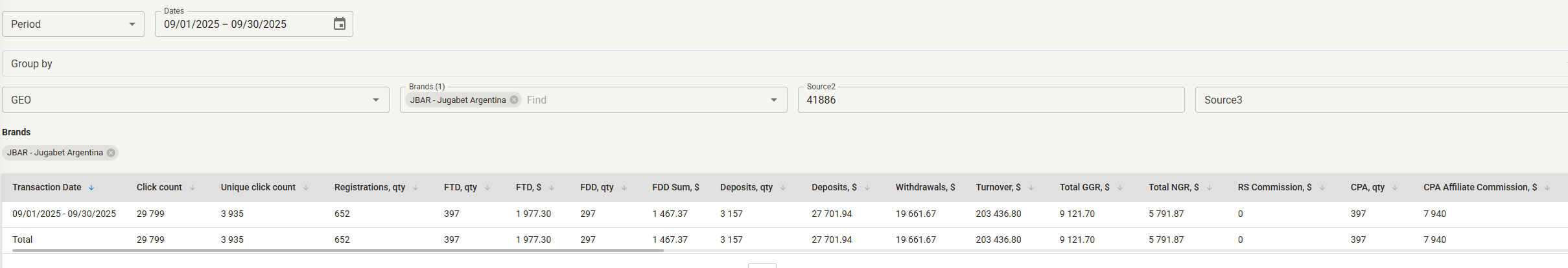Screen dimensions: 1568x268
Task: Open the Brands dropdown arrow
Action: coord(774,100)
